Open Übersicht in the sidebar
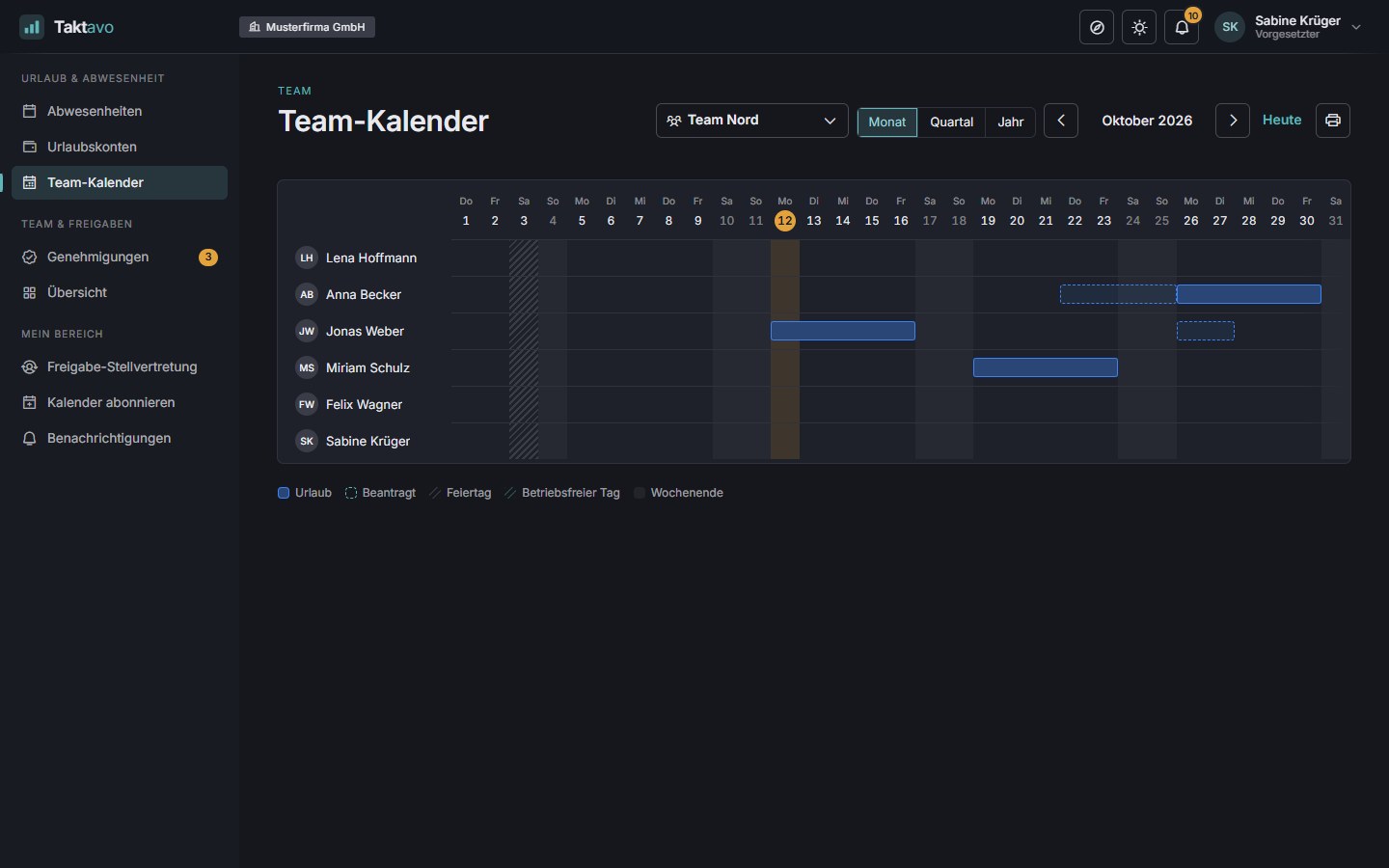1389x868 pixels. 120,292
